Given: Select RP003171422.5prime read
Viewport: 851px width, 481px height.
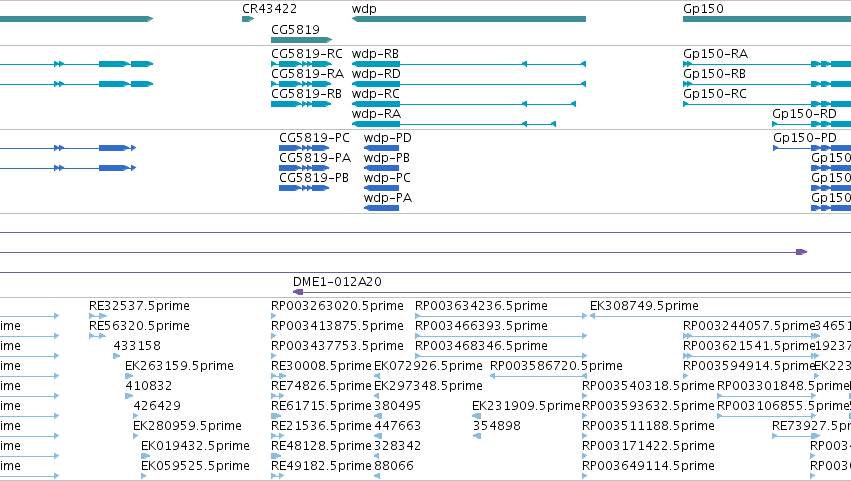Looking at the screenshot, I should click(x=585, y=457).
